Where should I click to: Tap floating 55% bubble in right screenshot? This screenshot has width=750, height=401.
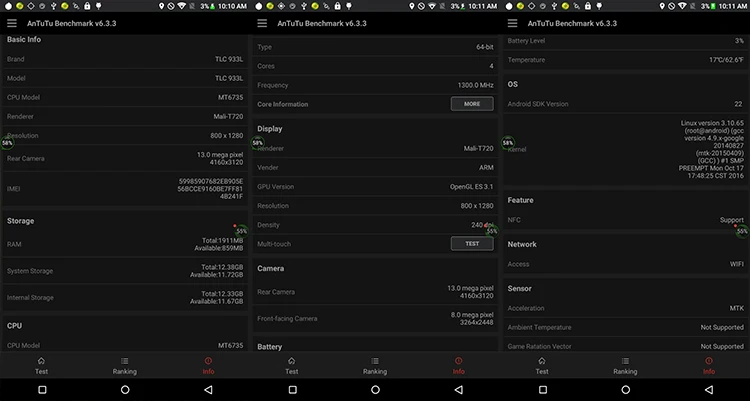(x=742, y=231)
